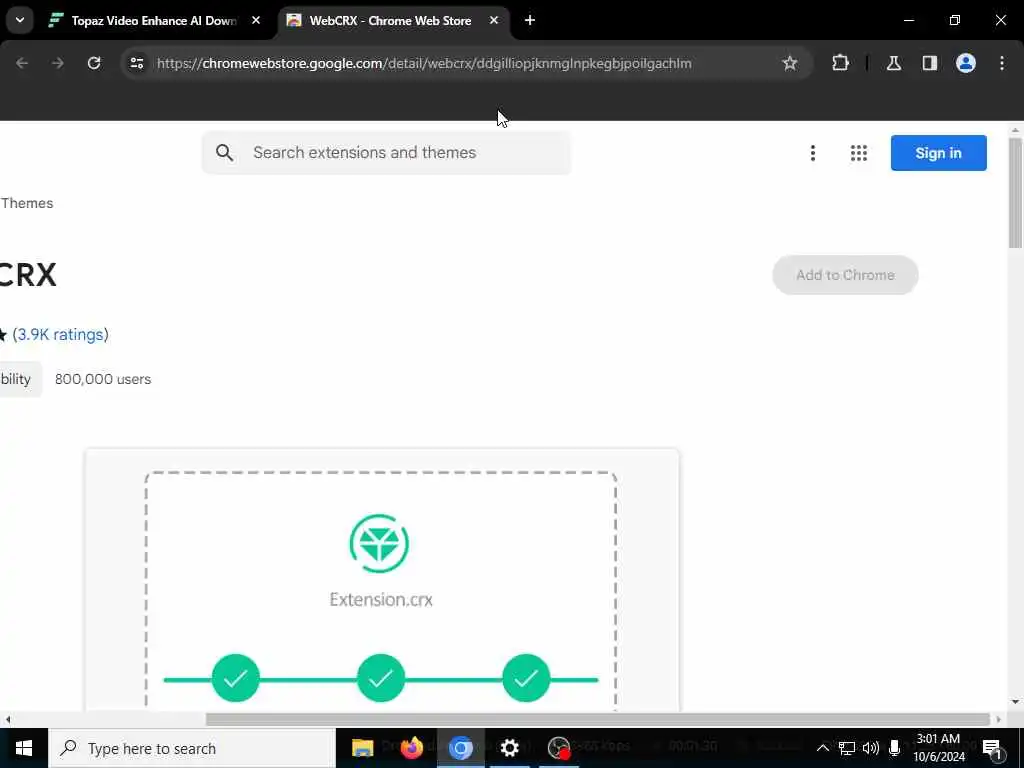Open network status tray icon

point(846,748)
